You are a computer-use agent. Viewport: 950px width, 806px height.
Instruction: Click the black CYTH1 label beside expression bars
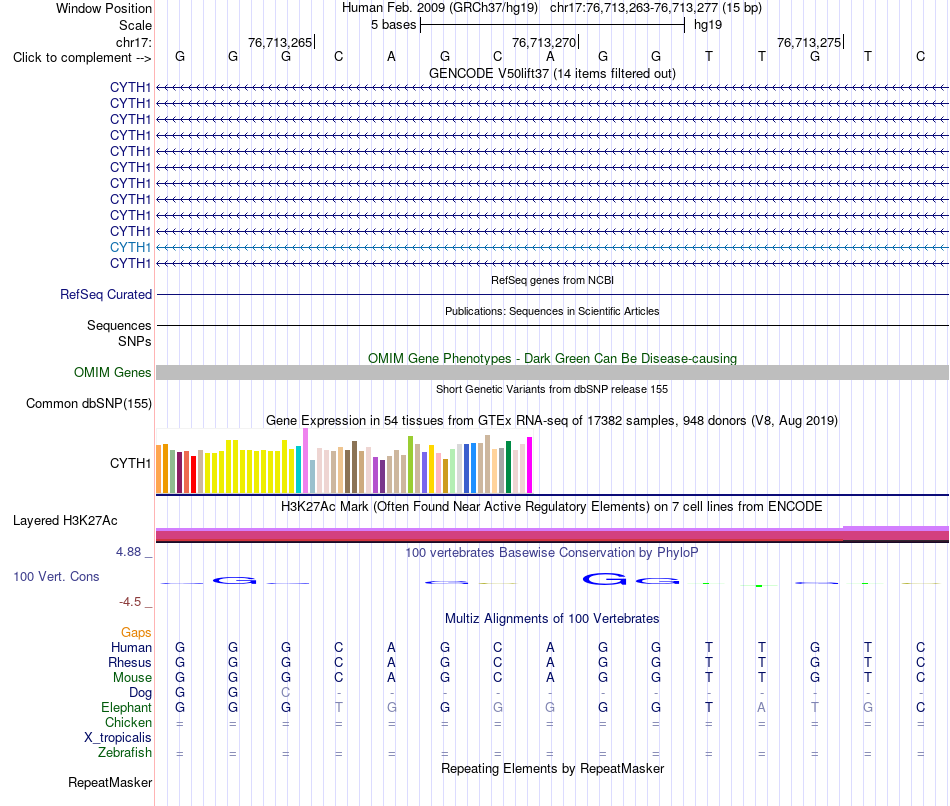click(x=130, y=463)
